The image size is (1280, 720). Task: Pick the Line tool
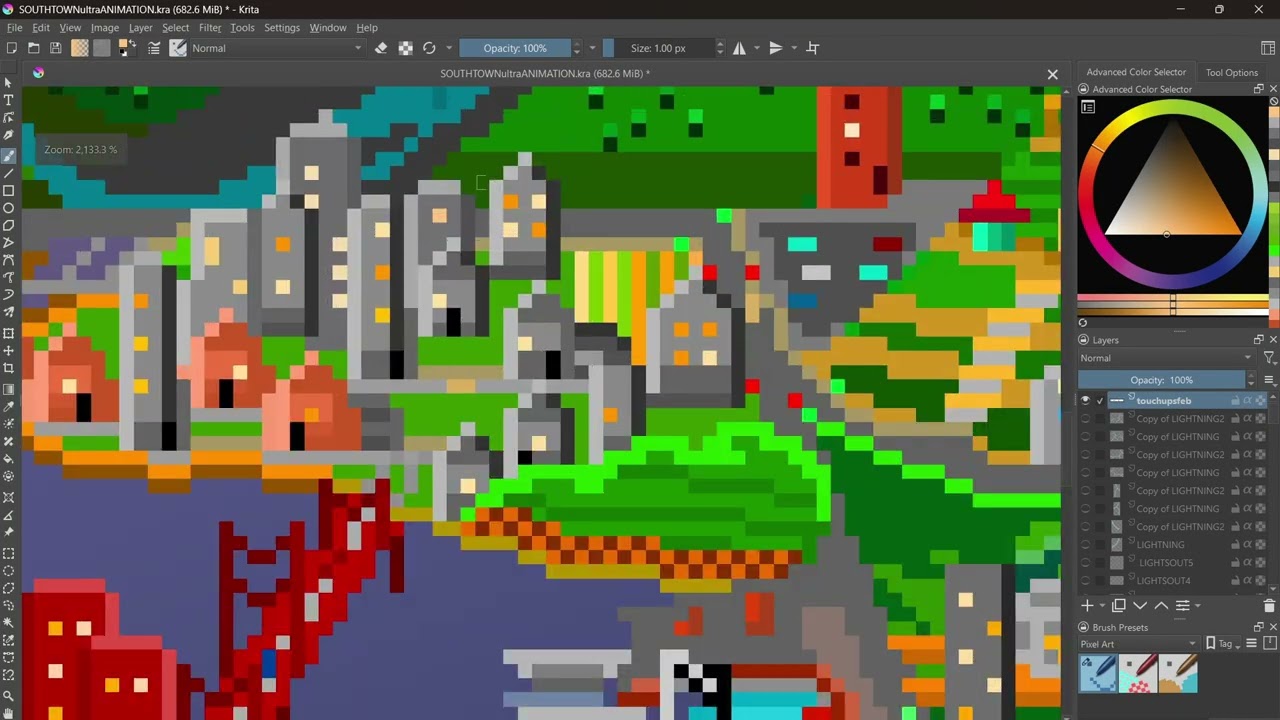8,173
